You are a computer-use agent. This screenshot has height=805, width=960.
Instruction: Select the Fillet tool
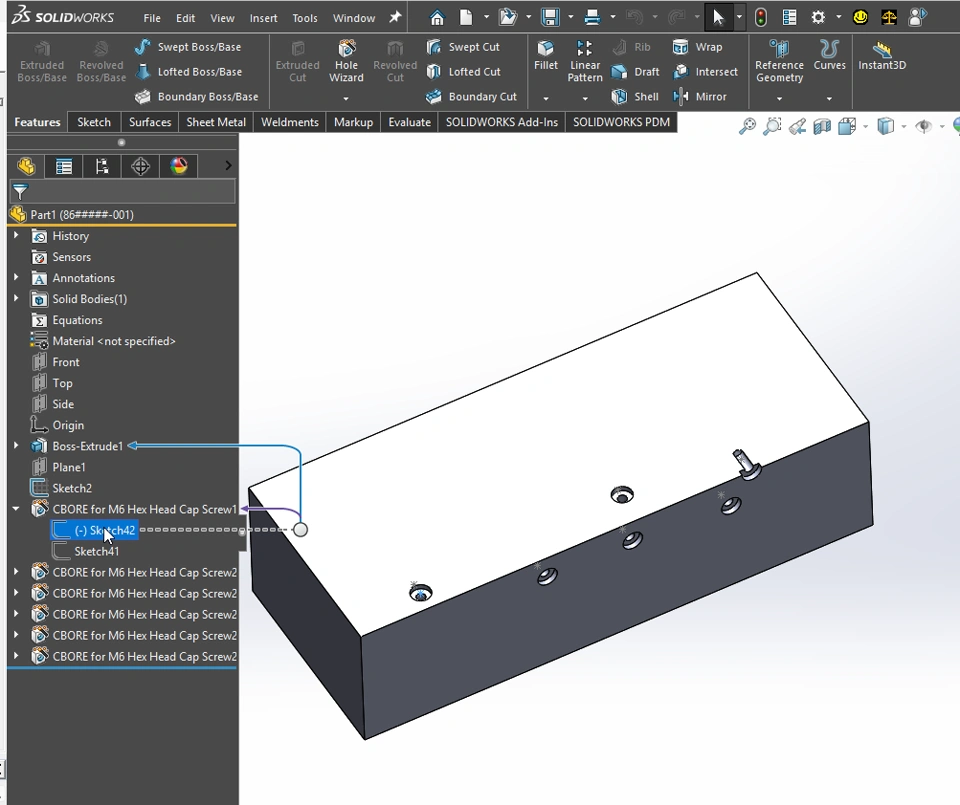tap(546, 55)
